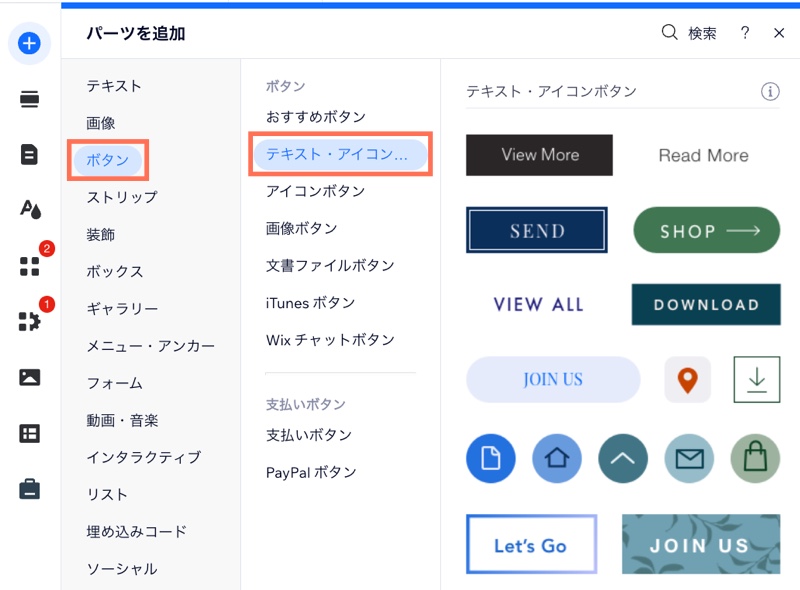Choose the 埋め込みコード category
This screenshot has width=800, height=590.
(x=136, y=532)
